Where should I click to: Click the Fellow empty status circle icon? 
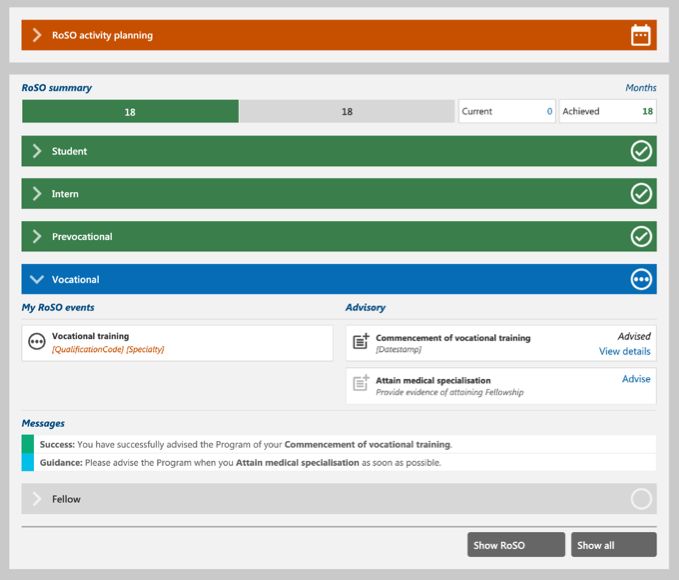tap(641, 499)
